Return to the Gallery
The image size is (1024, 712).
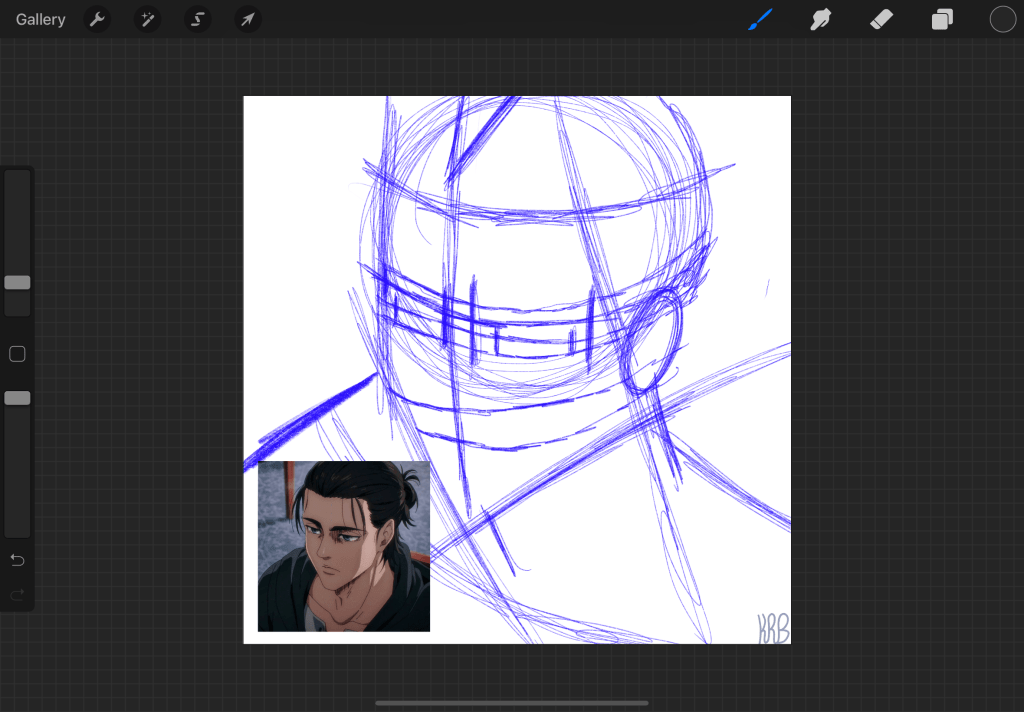(40, 19)
